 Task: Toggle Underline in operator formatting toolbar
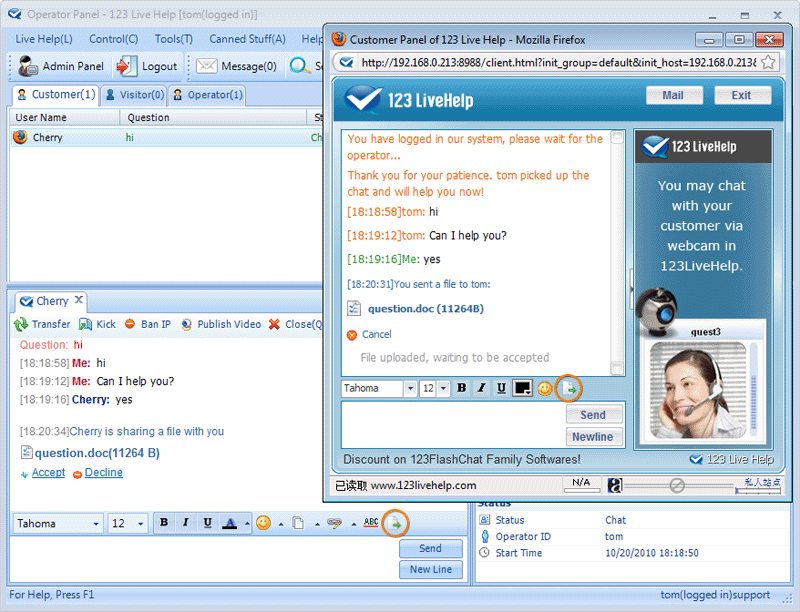[x=207, y=523]
